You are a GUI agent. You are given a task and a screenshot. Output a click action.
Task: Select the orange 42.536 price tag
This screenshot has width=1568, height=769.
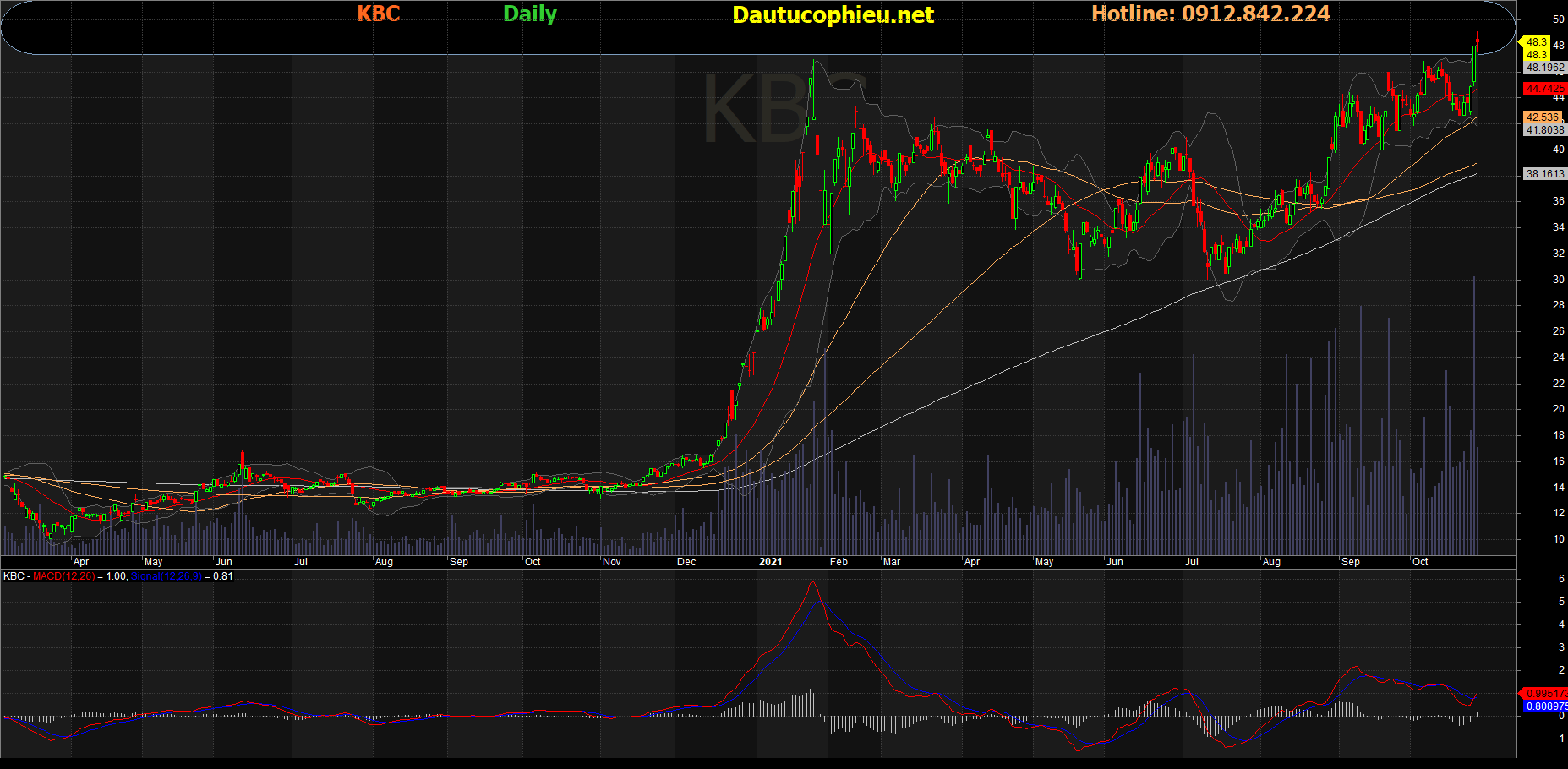(x=1543, y=117)
